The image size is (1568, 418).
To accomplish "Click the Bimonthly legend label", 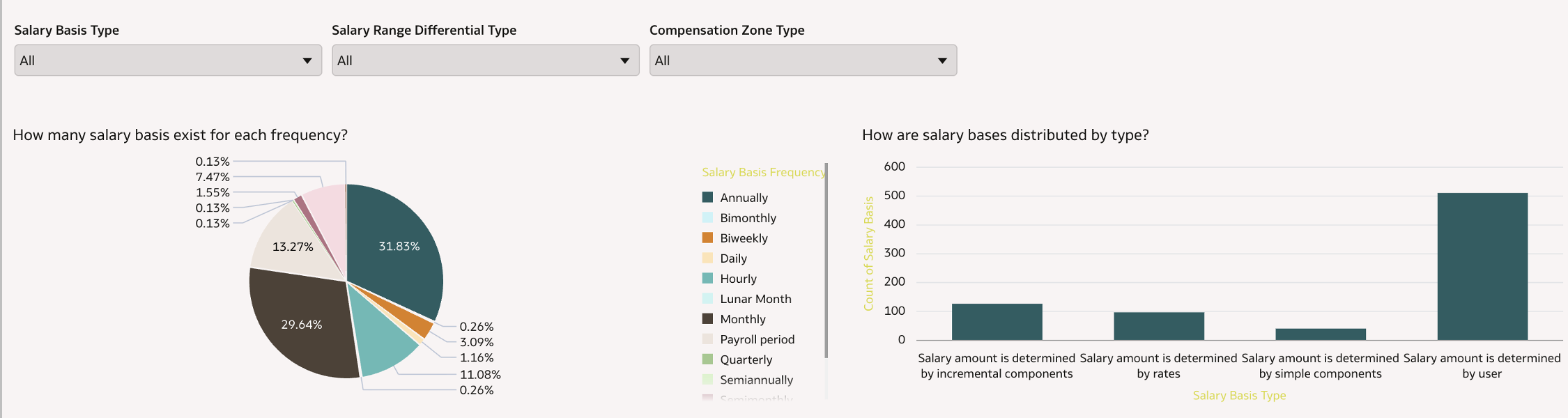I will (748, 218).
